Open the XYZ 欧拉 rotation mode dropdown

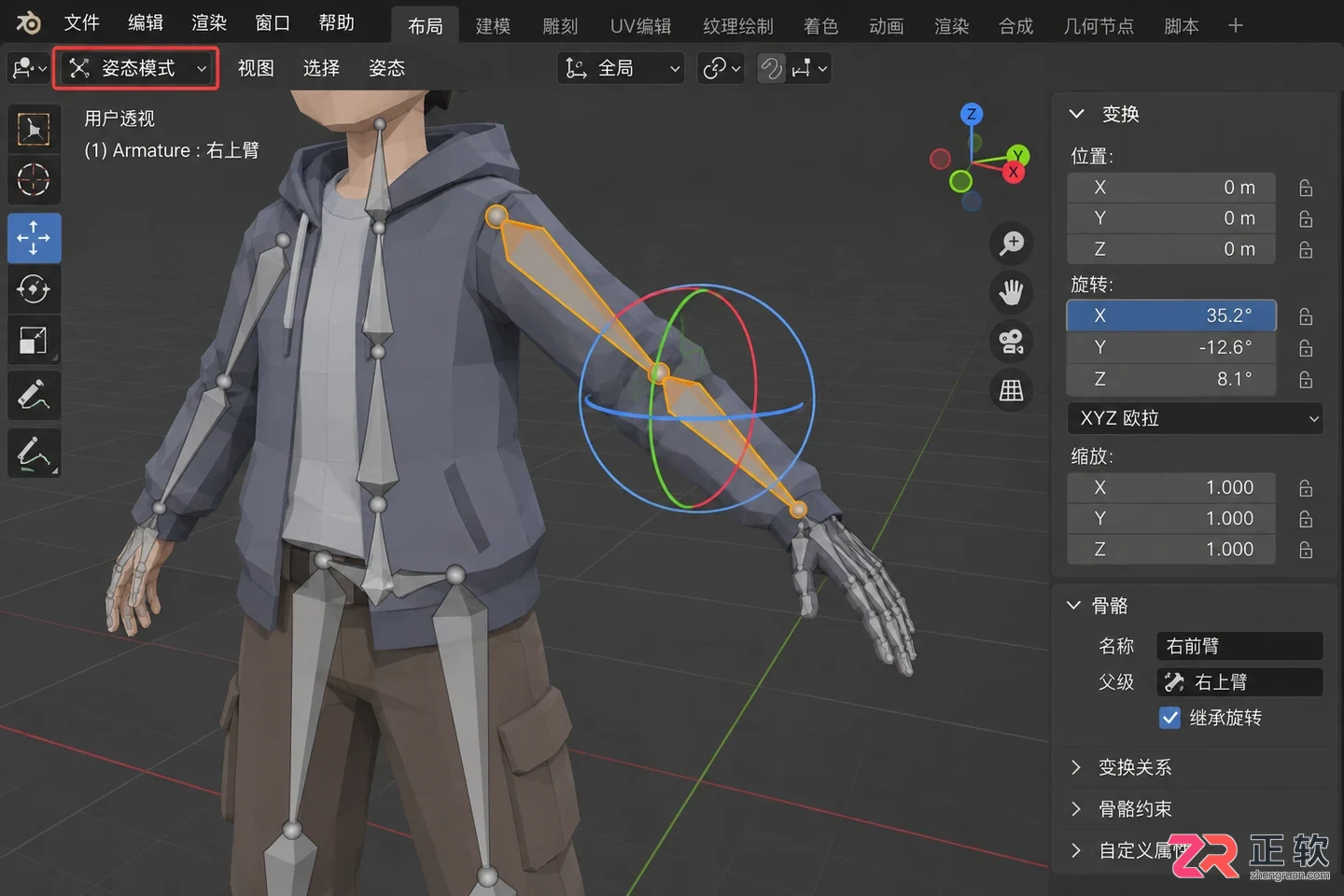[1196, 418]
